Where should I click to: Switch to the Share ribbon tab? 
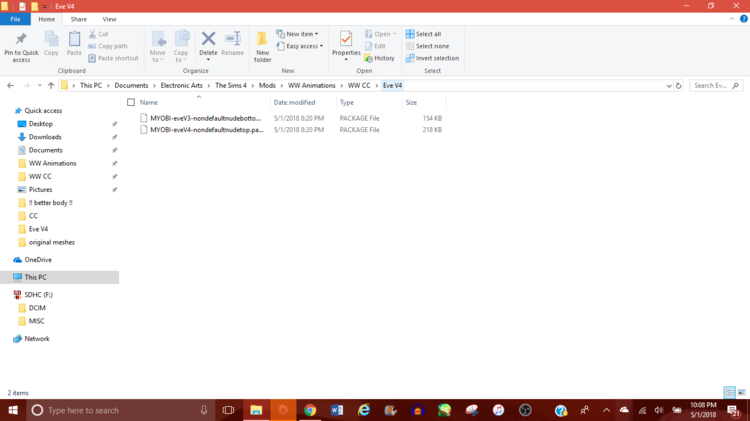78,19
